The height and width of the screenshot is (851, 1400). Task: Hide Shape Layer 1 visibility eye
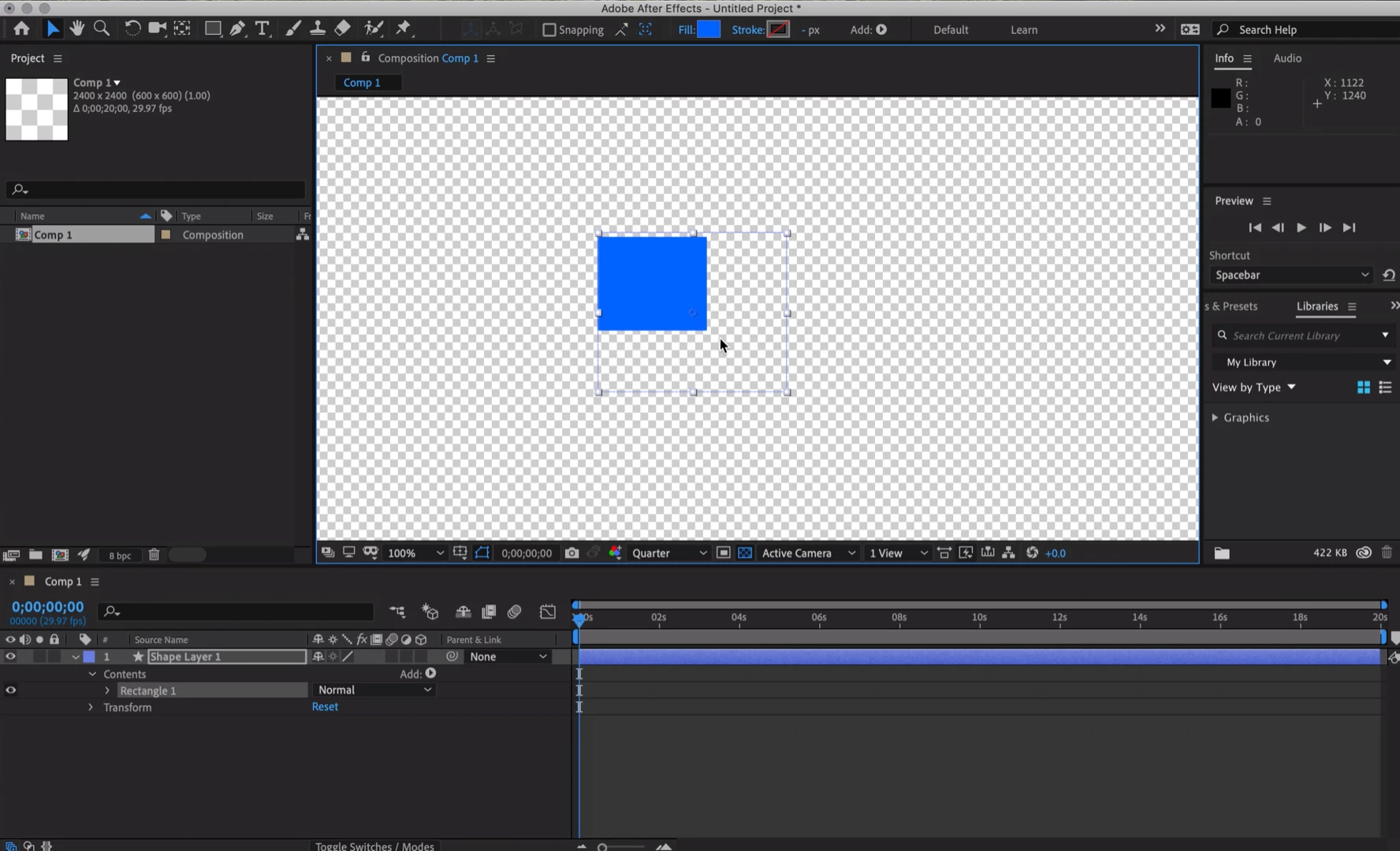(10, 657)
